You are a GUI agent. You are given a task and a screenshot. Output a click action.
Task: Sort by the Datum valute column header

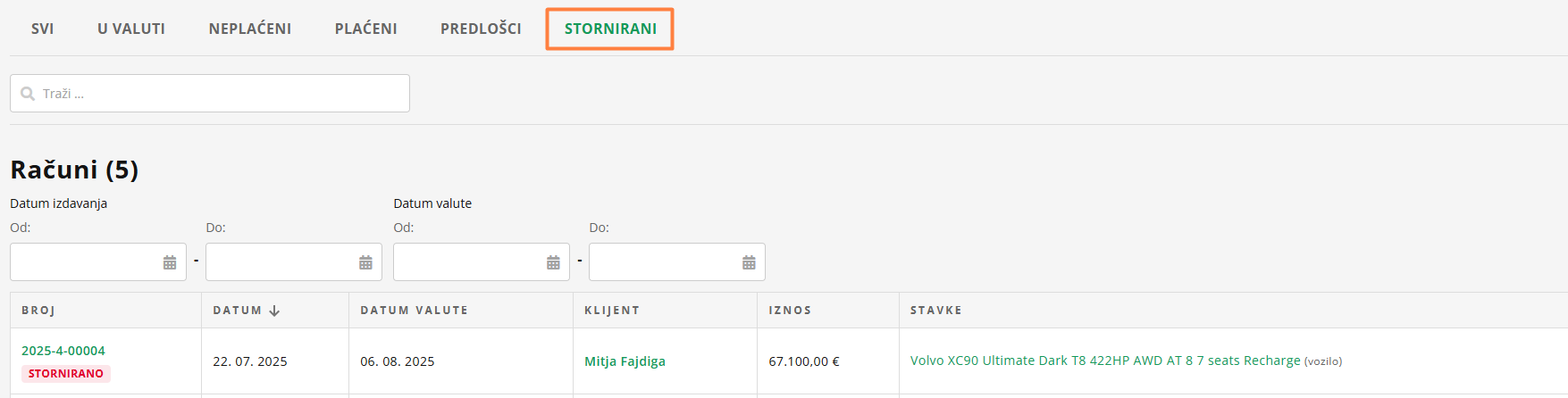(x=414, y=311)
